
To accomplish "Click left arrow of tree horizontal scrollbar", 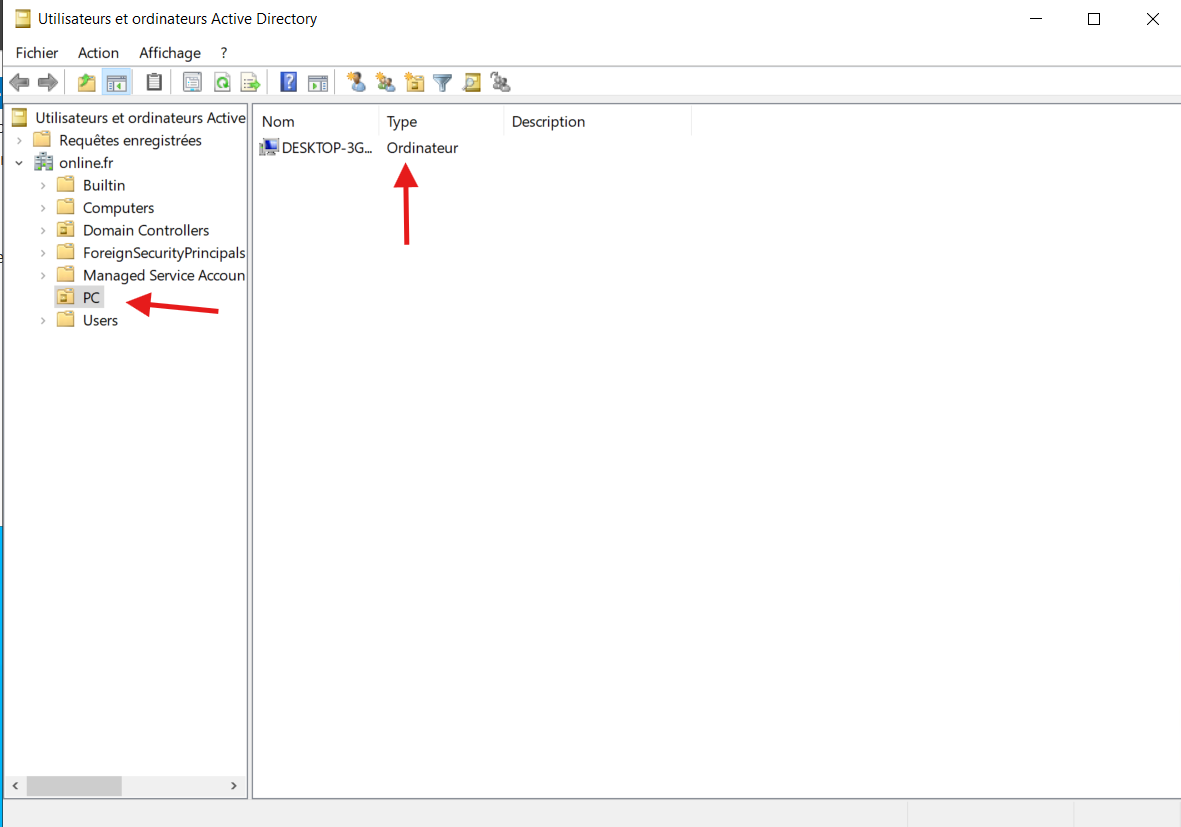I will tap(15, 786).
